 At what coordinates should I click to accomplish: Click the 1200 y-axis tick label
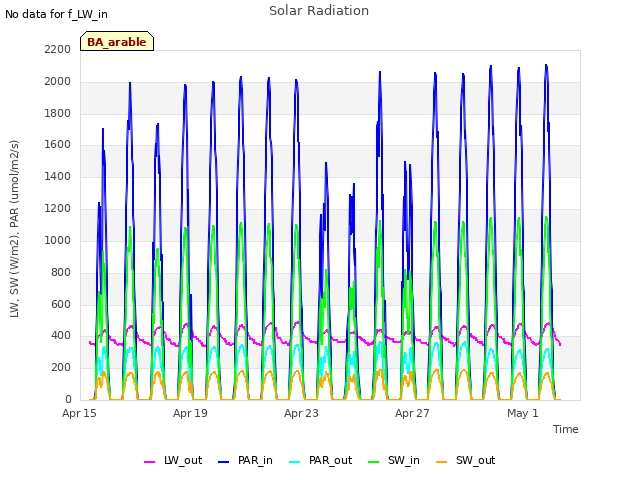[x=58, y=209]
